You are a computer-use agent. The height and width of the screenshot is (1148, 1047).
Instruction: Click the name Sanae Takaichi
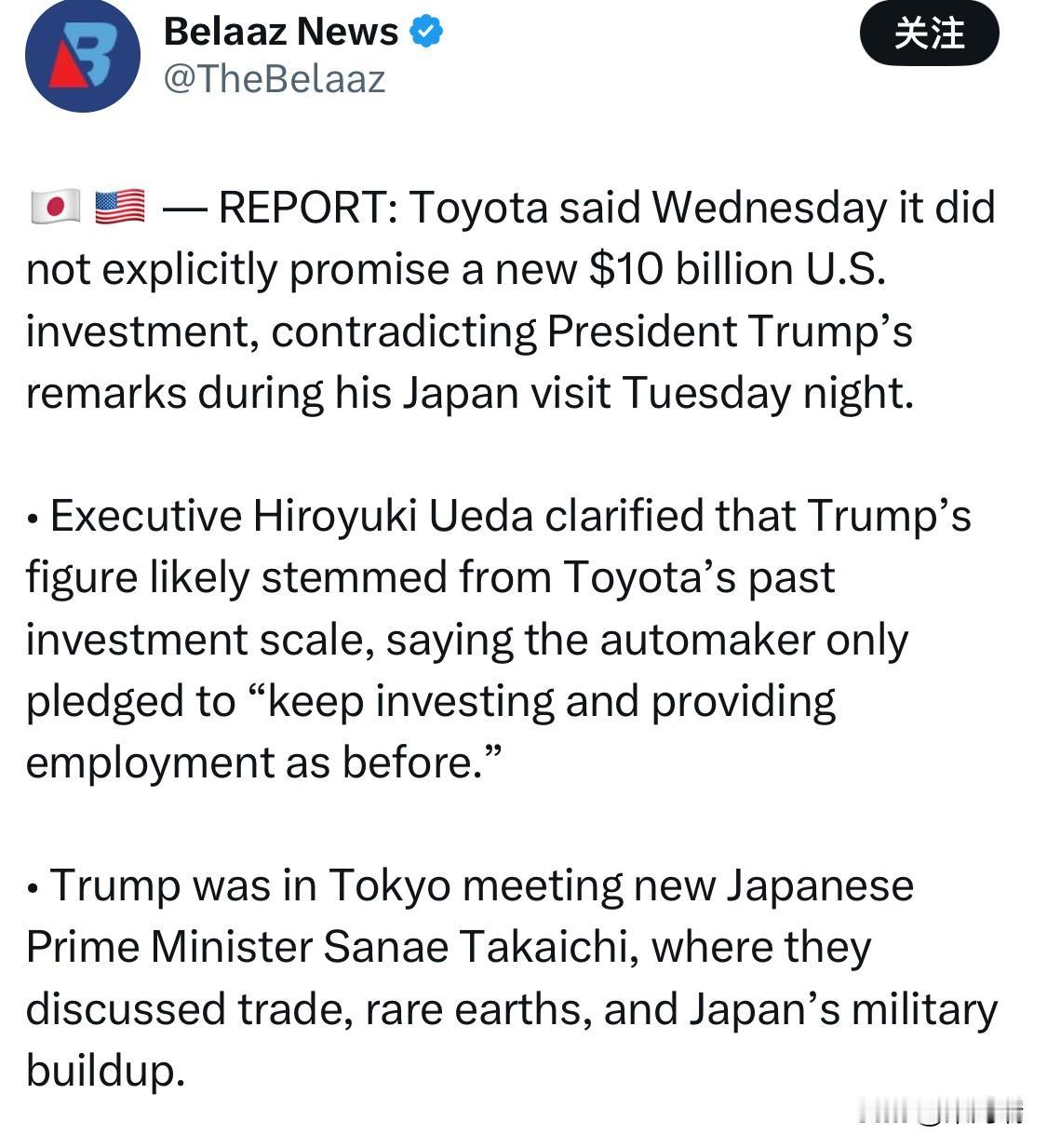[475, 947]
